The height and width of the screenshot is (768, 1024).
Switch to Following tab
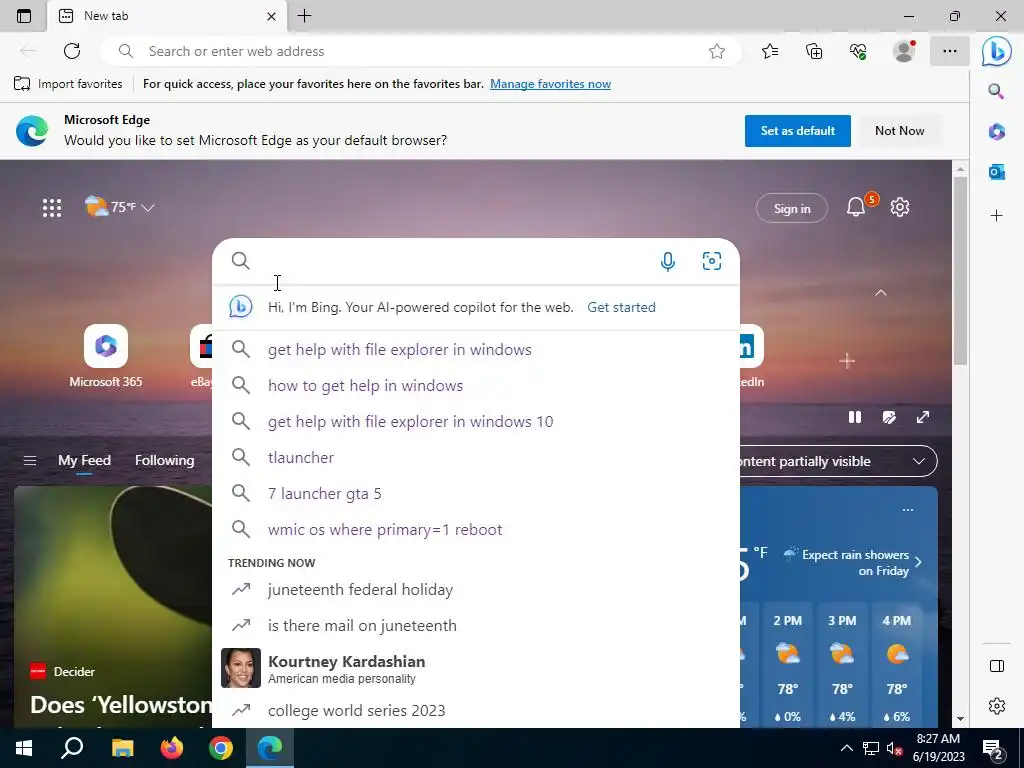coord(165,460)
